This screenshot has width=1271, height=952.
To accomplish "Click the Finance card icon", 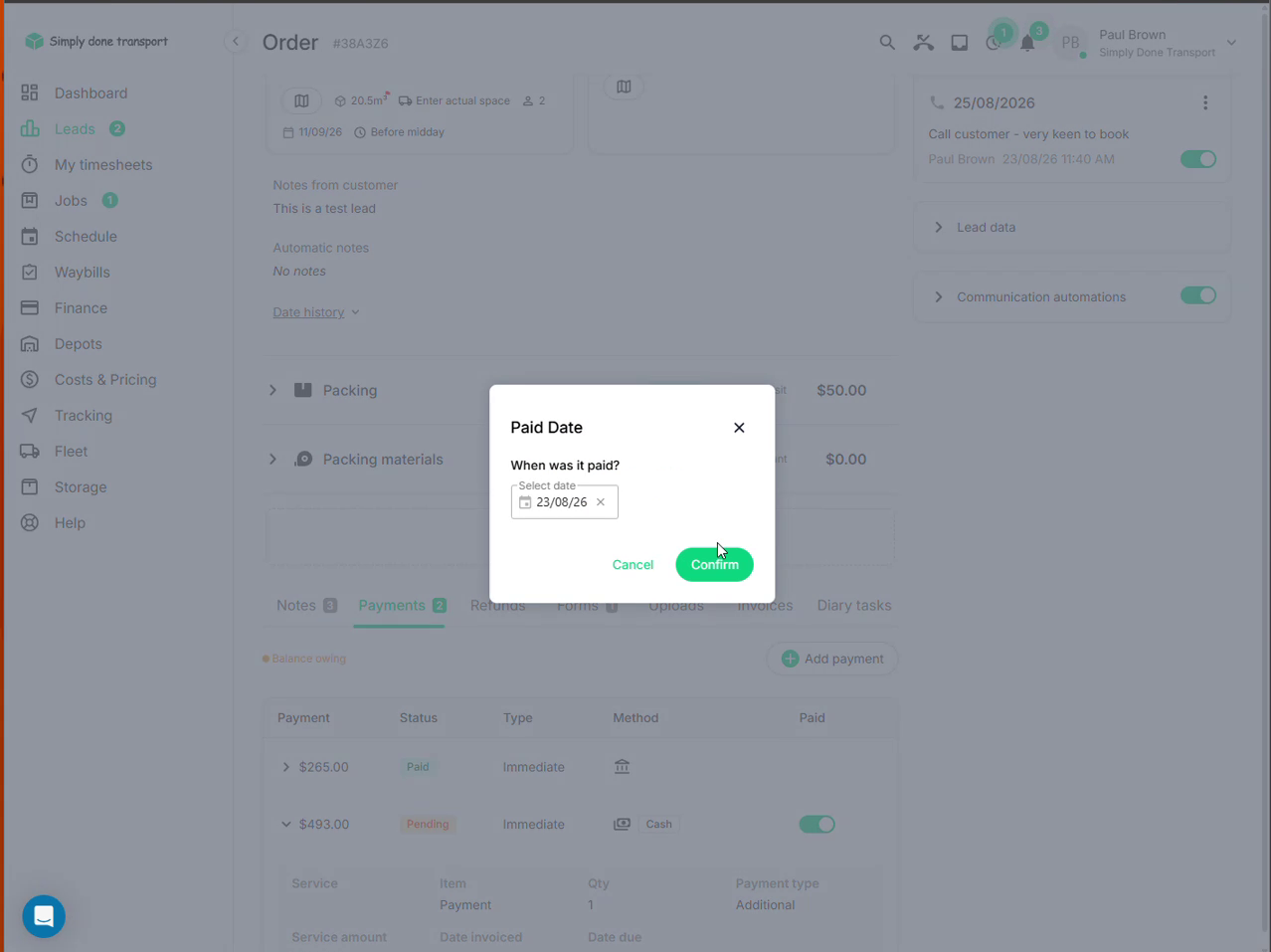I will click(x=30, y=307).
